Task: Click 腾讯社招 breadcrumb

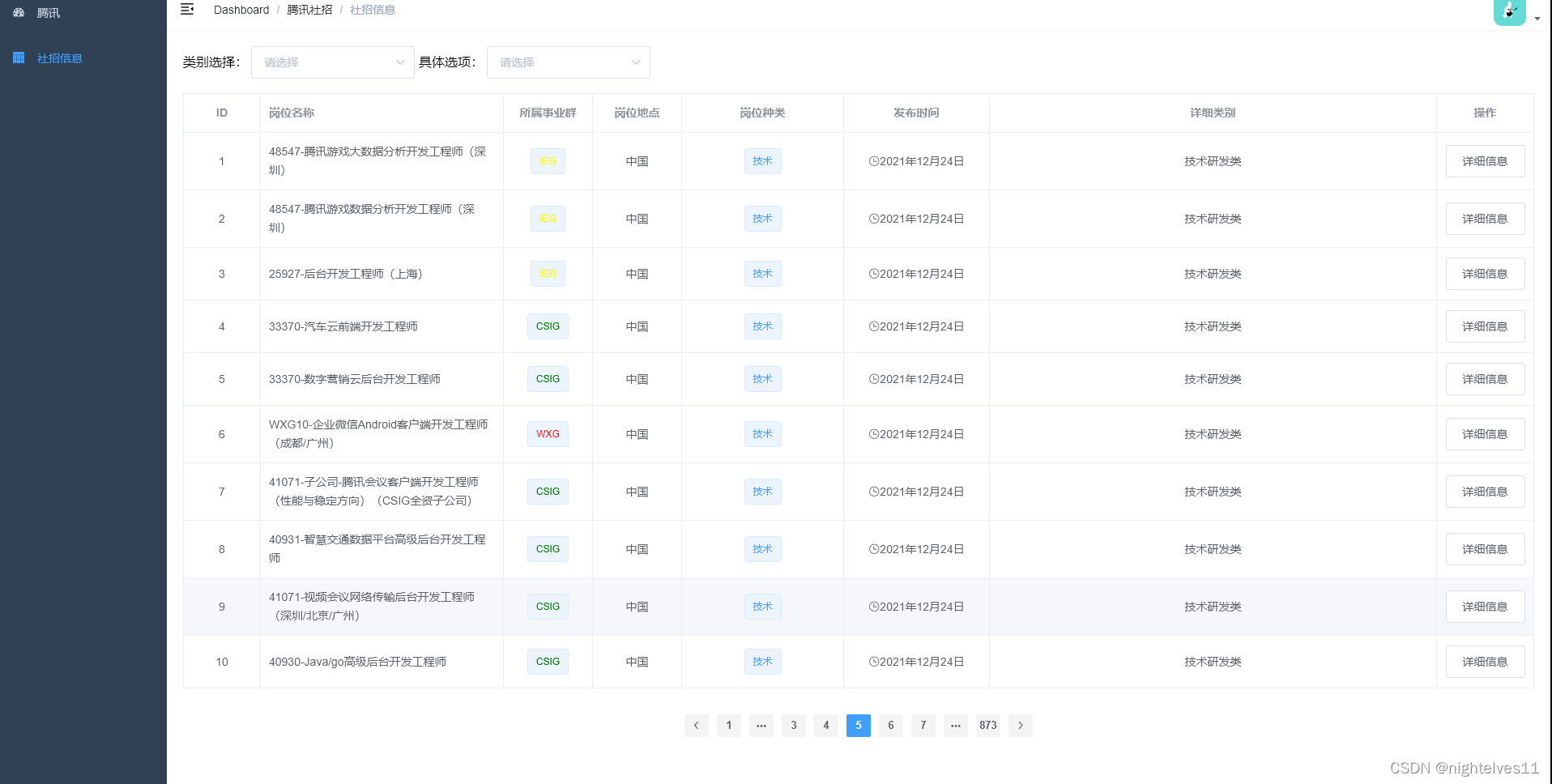Action: [309, 10]
